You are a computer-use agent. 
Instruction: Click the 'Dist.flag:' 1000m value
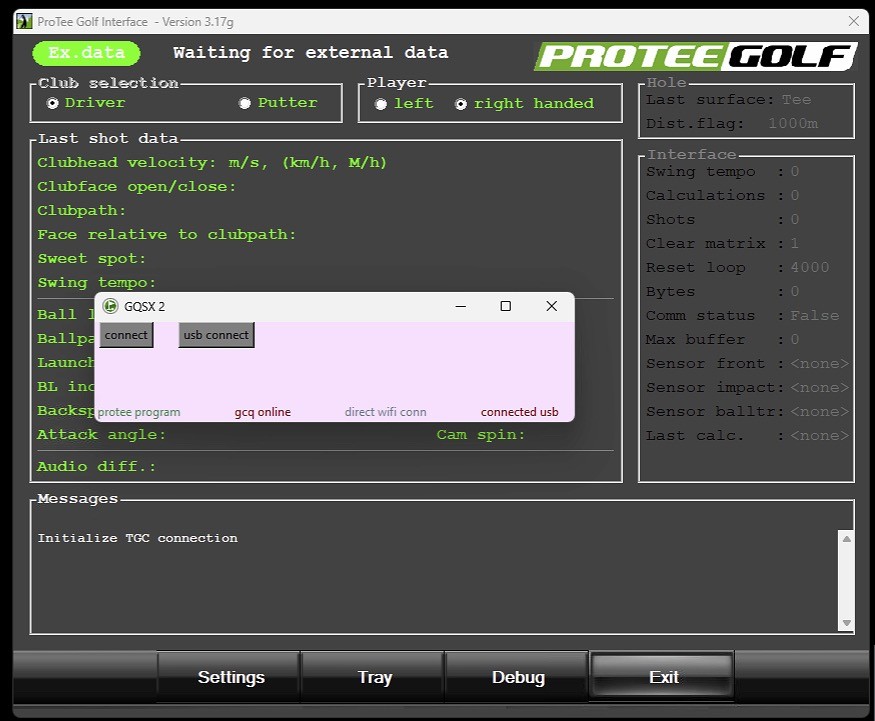click(793, 123)
